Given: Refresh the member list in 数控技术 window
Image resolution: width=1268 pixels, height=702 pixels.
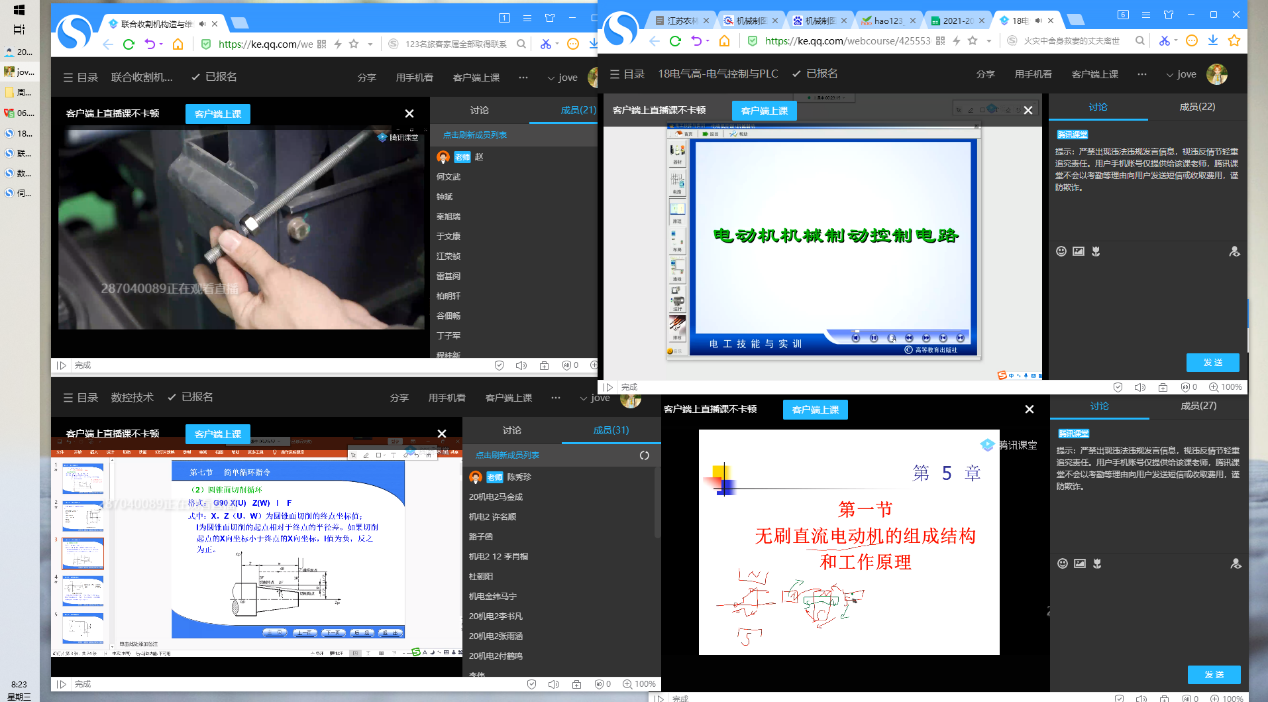Looking at the screenshot, I should 644,455.
